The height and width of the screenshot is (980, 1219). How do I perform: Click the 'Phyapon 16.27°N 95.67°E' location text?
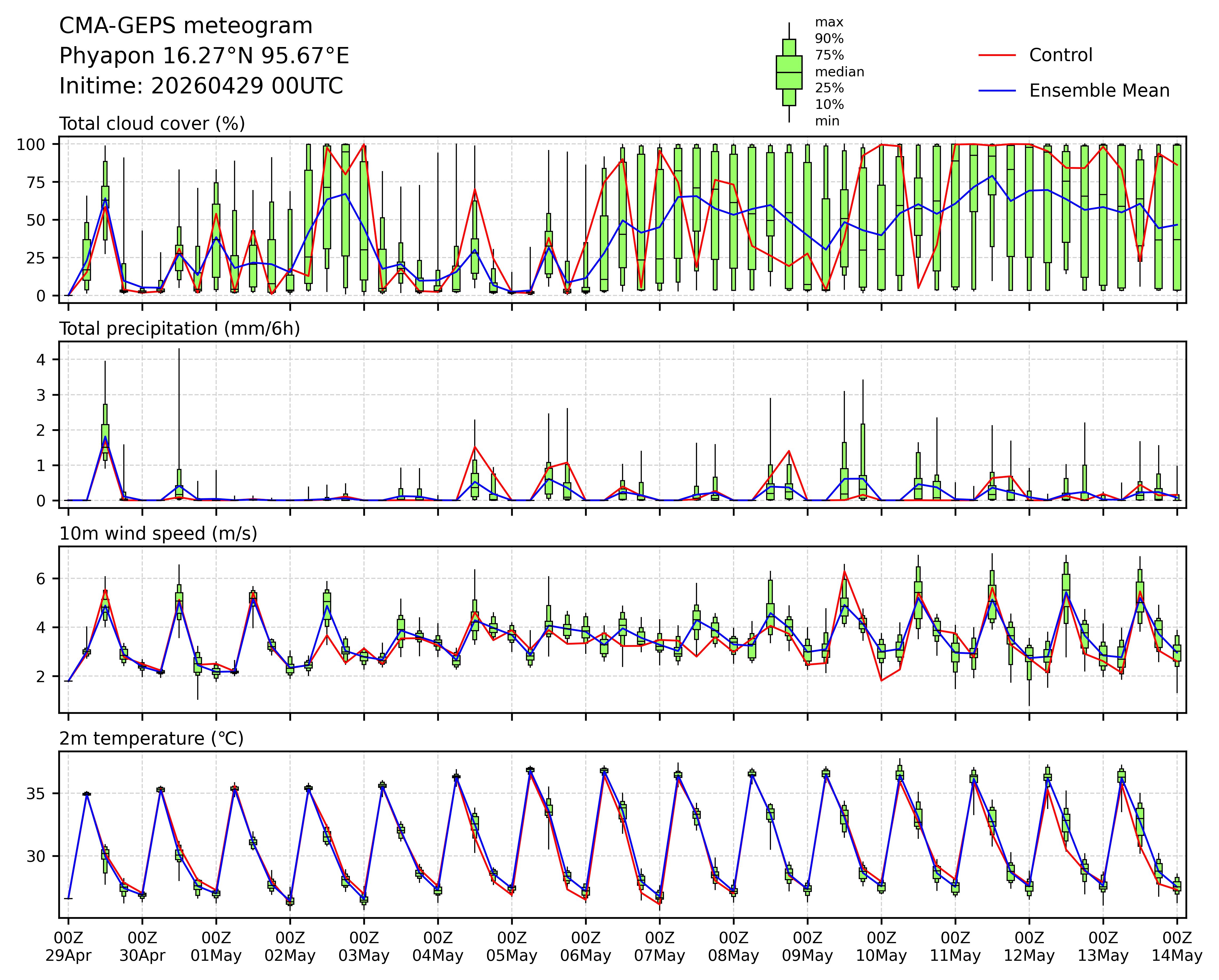(204, 56)
